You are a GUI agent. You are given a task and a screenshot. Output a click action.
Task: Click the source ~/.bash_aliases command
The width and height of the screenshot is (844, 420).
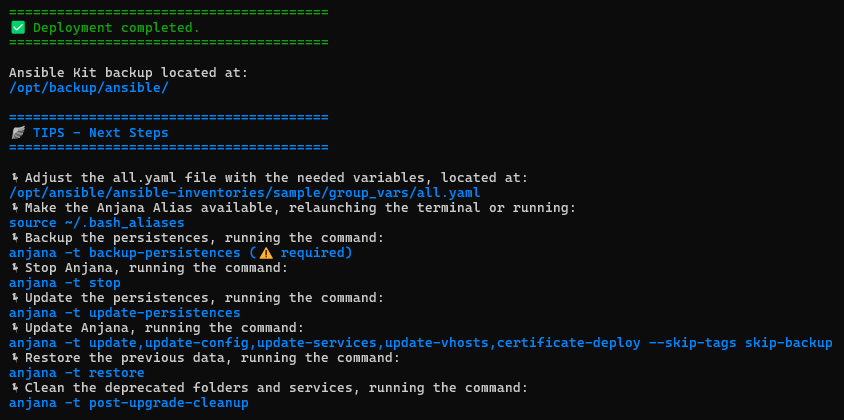(x=96, y=223)
